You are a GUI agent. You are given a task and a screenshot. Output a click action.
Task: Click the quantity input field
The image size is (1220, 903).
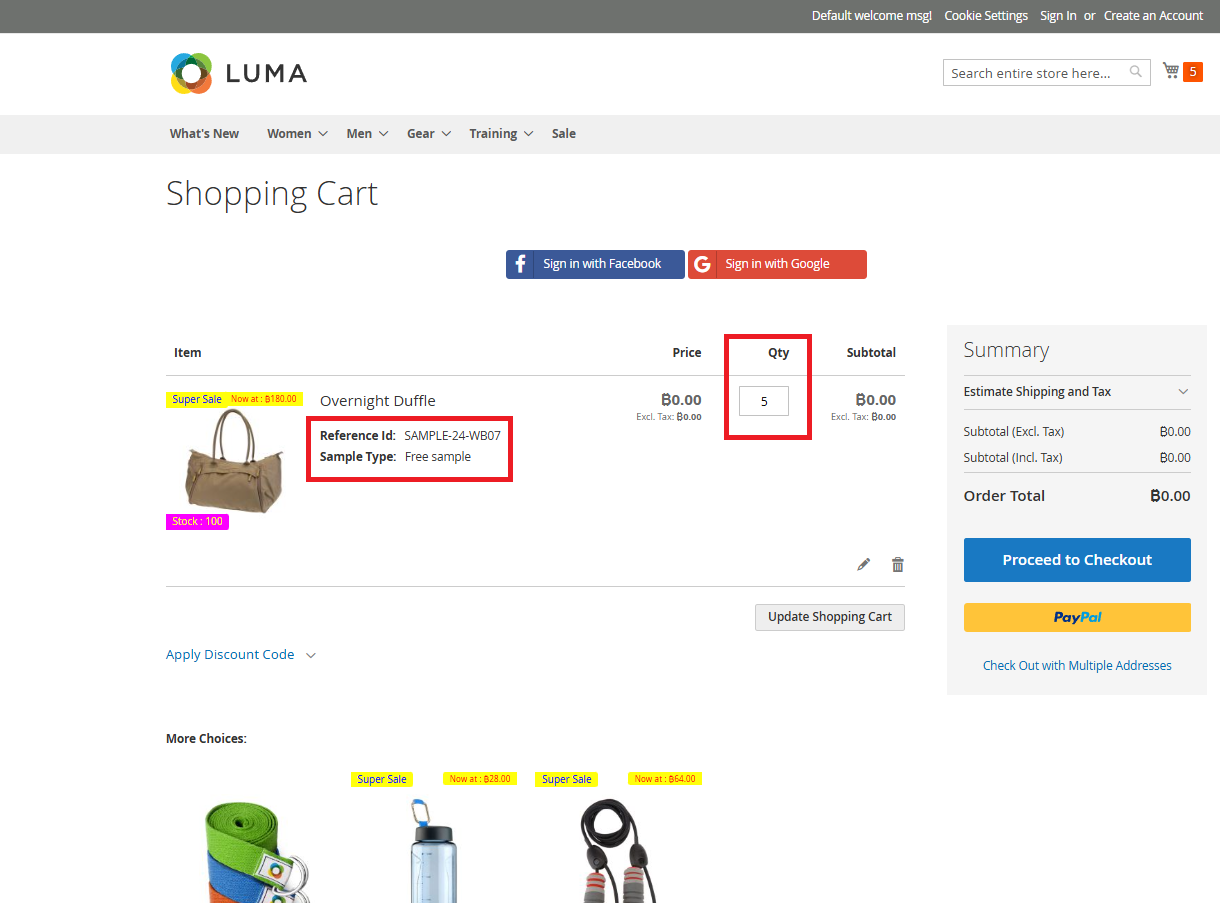[x=764, y=401]
